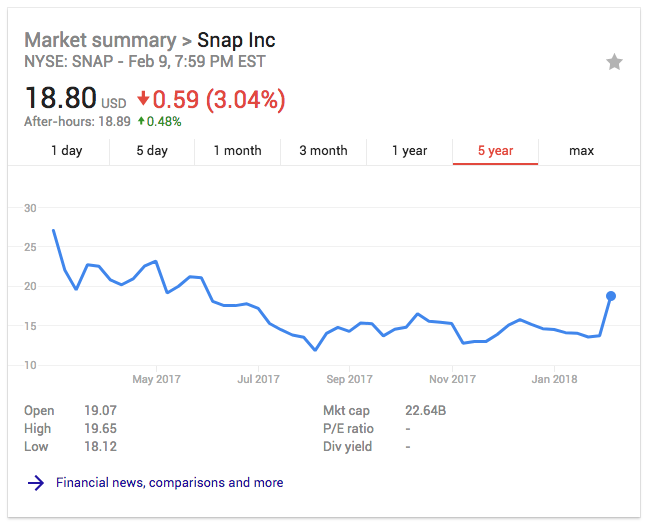The image size is (649, 524).
Task: Click the May 2017 axis label
Action: [156, 379]
